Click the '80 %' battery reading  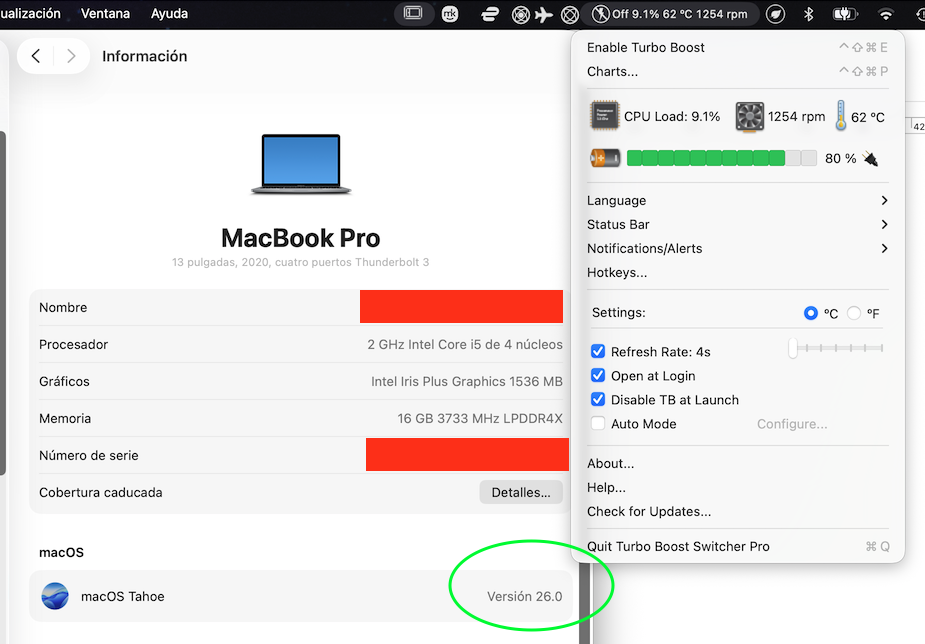pyautogui.click(x=841, y=159)
